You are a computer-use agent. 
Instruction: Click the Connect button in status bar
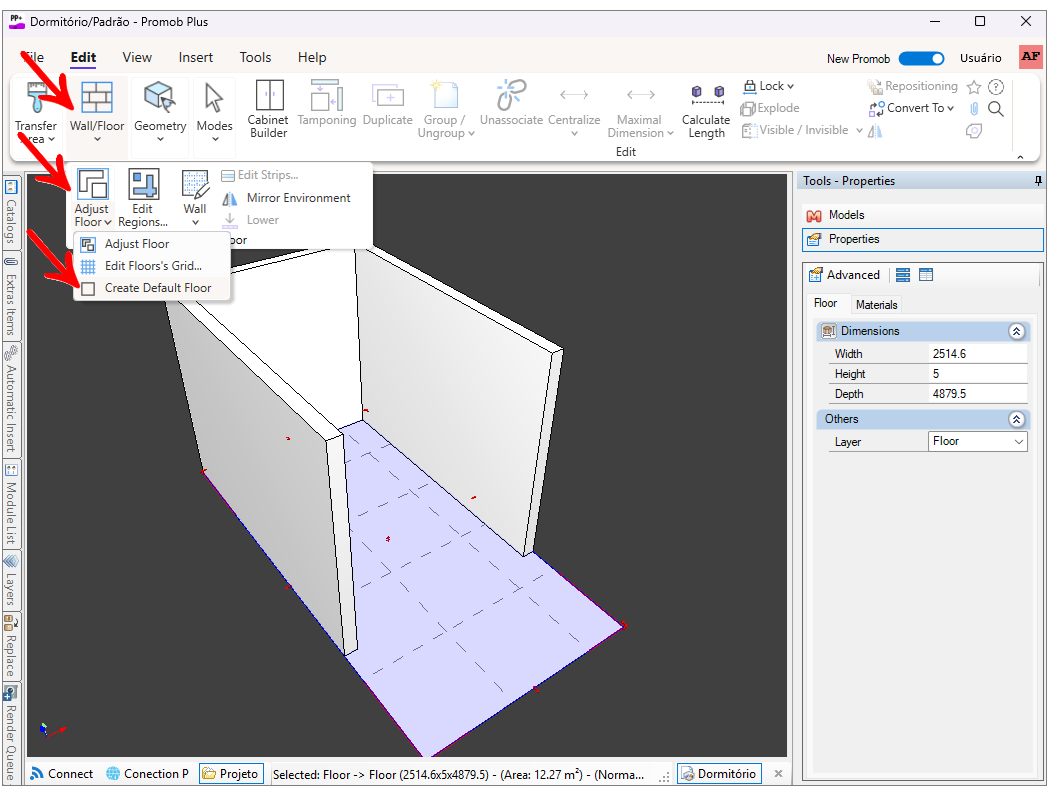click(62, 774)
